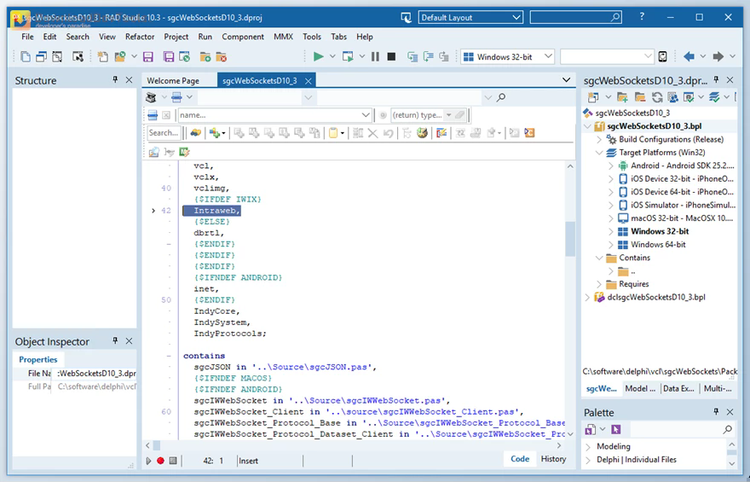This screenshot has width=750, height=482.
Task: Open the Data Explorer tab
Action: tap(678, 389)
